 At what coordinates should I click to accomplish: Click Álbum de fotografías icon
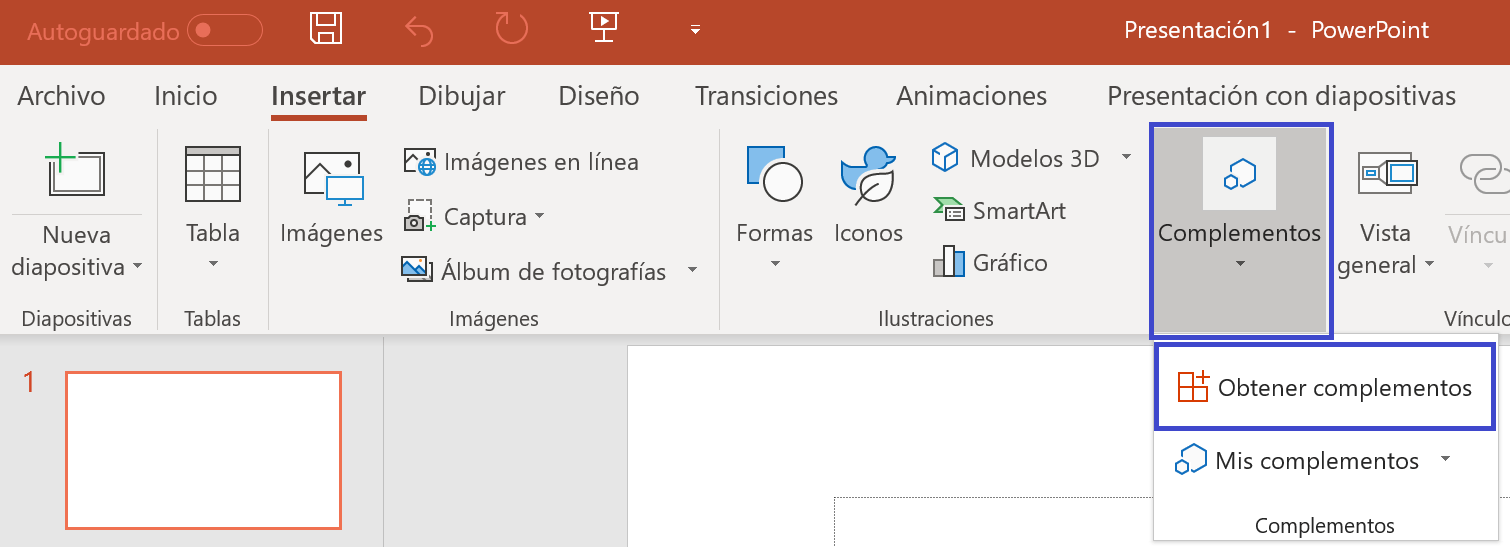click(x=417, y=269)
